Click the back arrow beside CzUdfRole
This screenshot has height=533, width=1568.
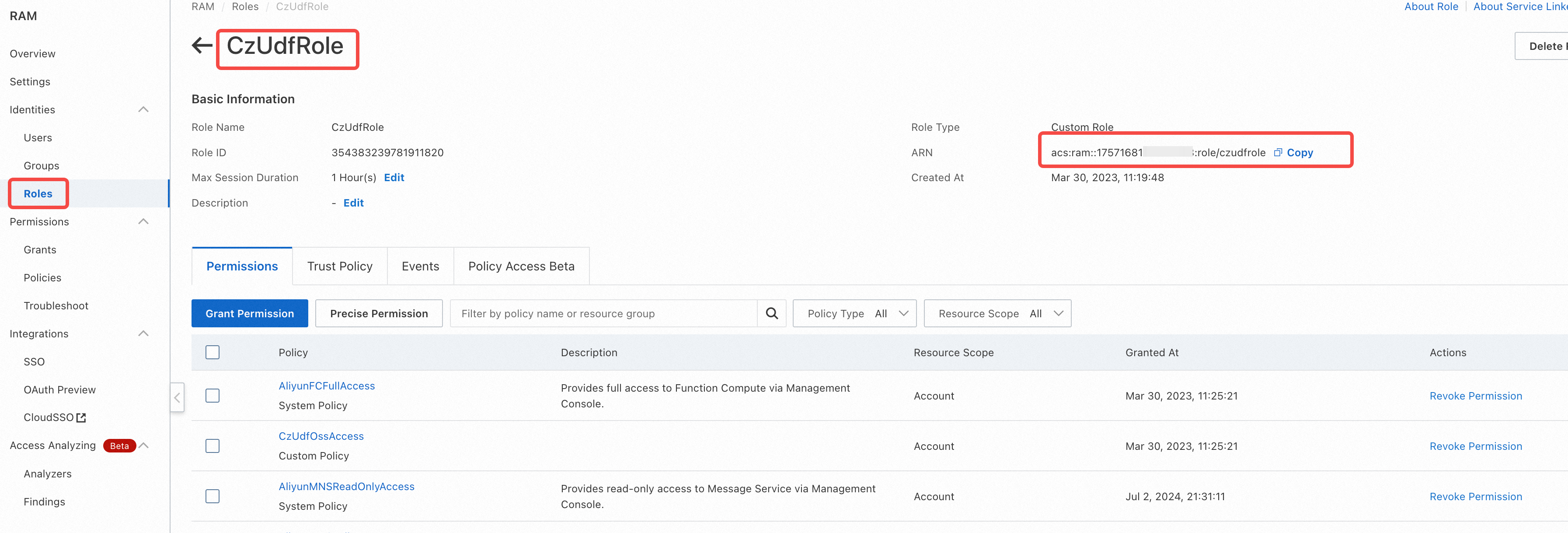pyautogui.click(x=202, y=46)
